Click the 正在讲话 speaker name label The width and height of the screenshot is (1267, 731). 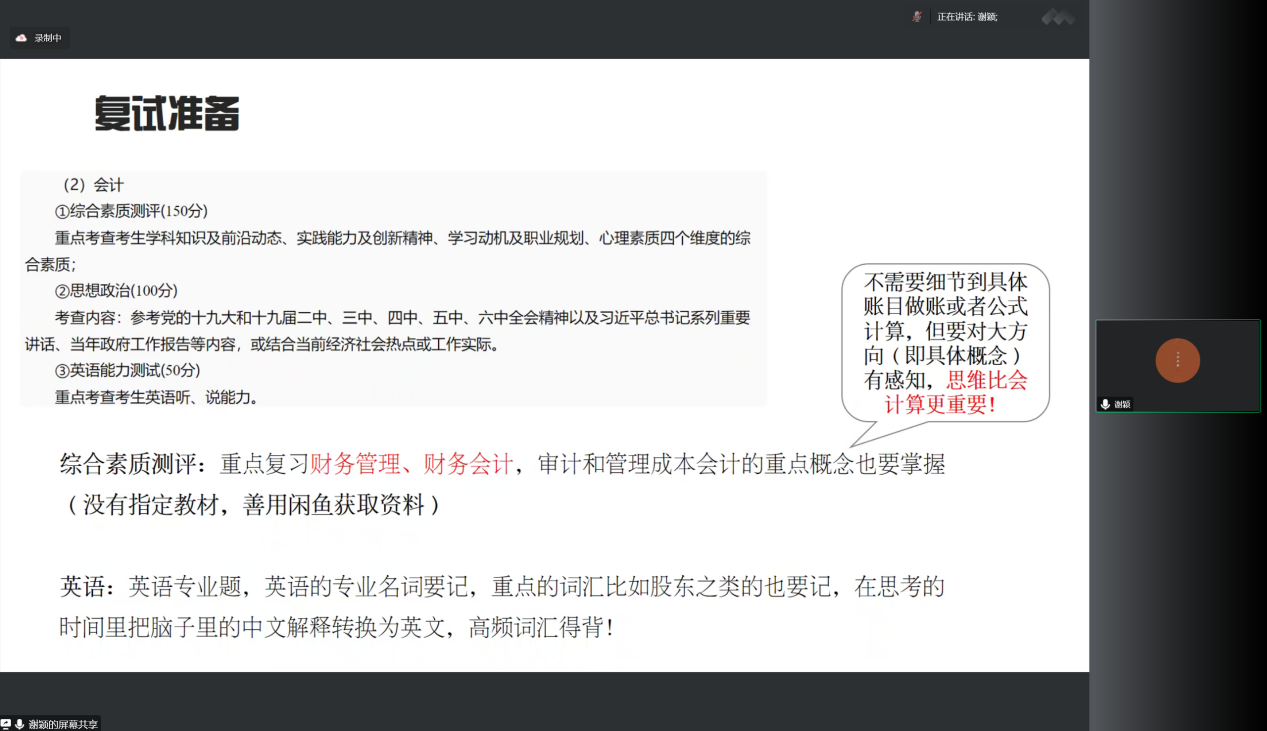click(x=966, y=17)
